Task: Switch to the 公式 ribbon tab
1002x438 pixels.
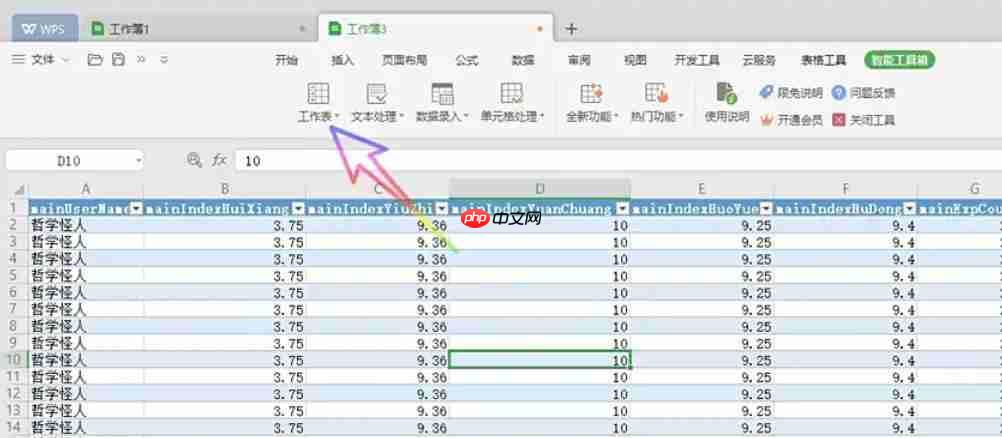Action: point(466,60)
